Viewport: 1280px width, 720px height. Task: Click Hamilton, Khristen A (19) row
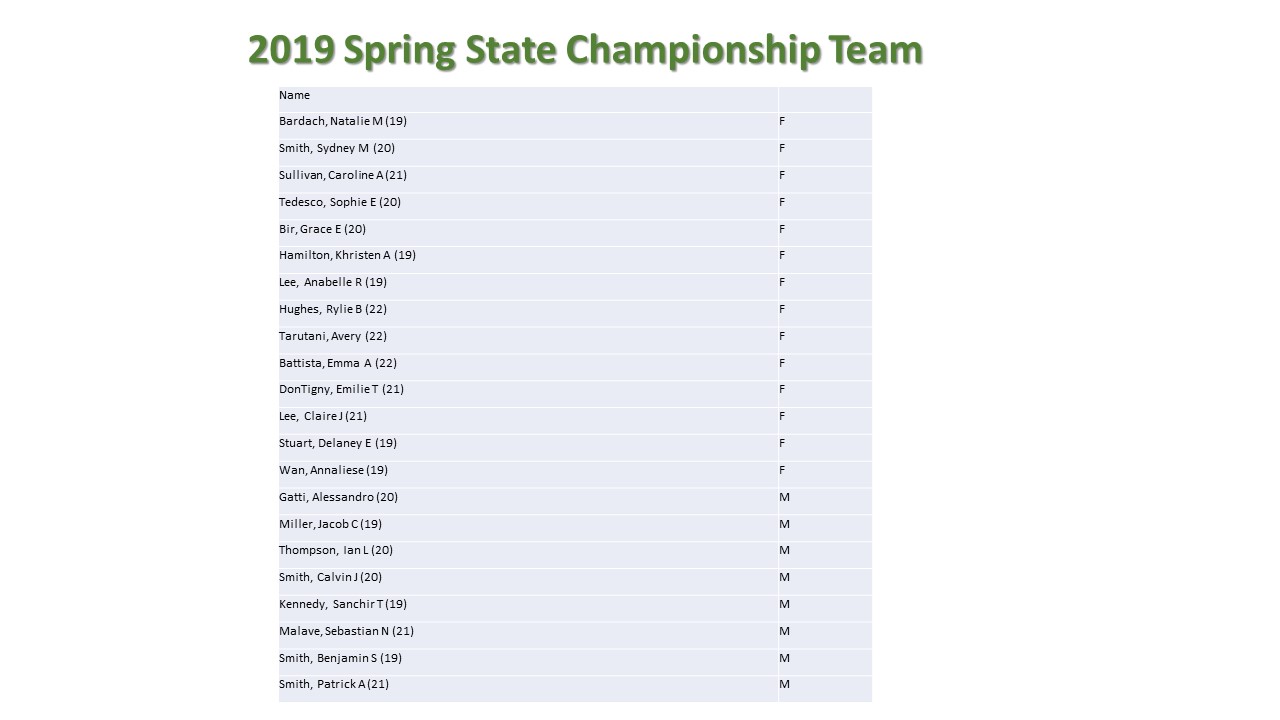point(575,259)
